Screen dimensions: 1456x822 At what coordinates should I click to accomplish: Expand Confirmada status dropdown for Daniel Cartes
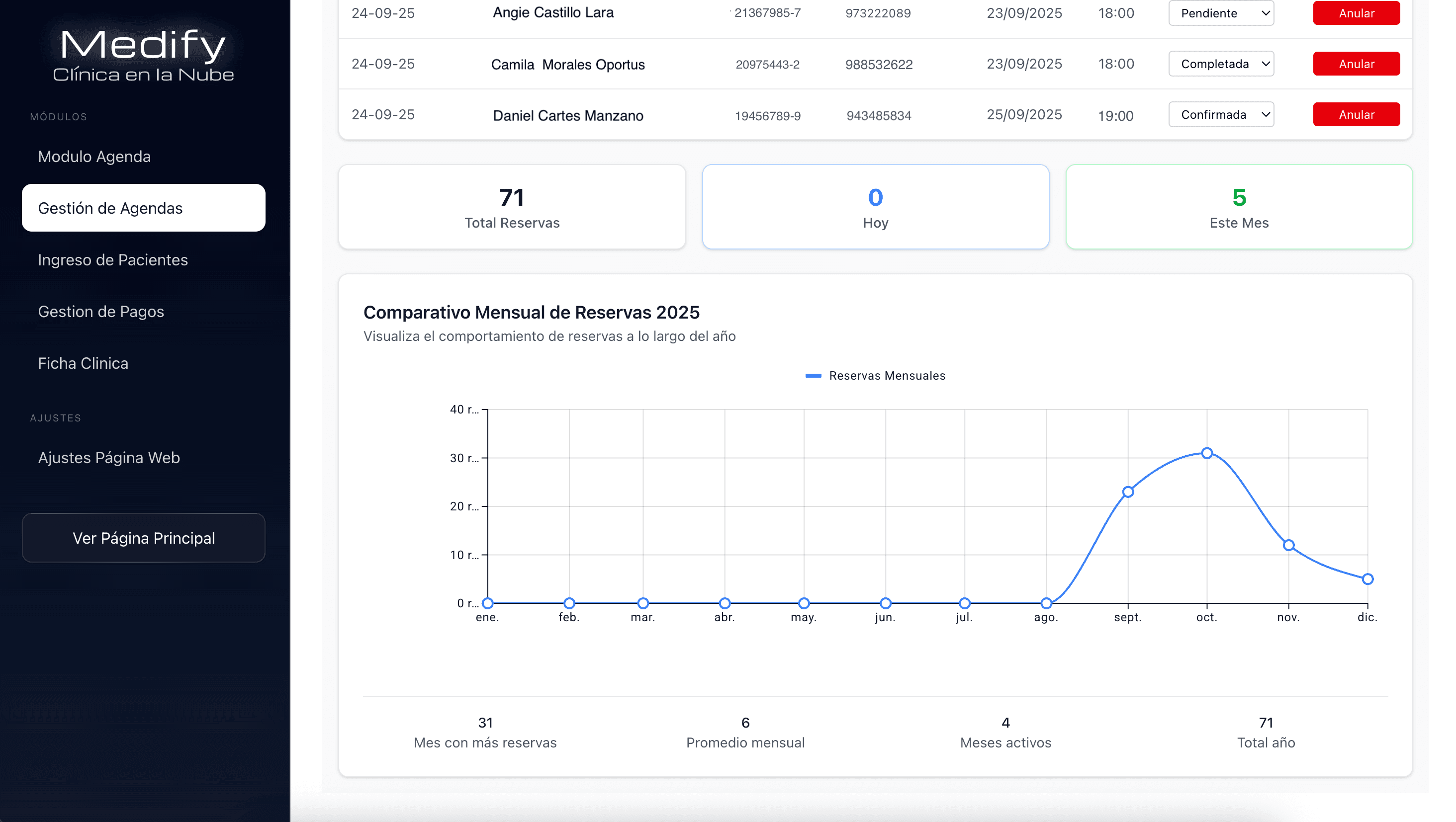click(1221, 115)
